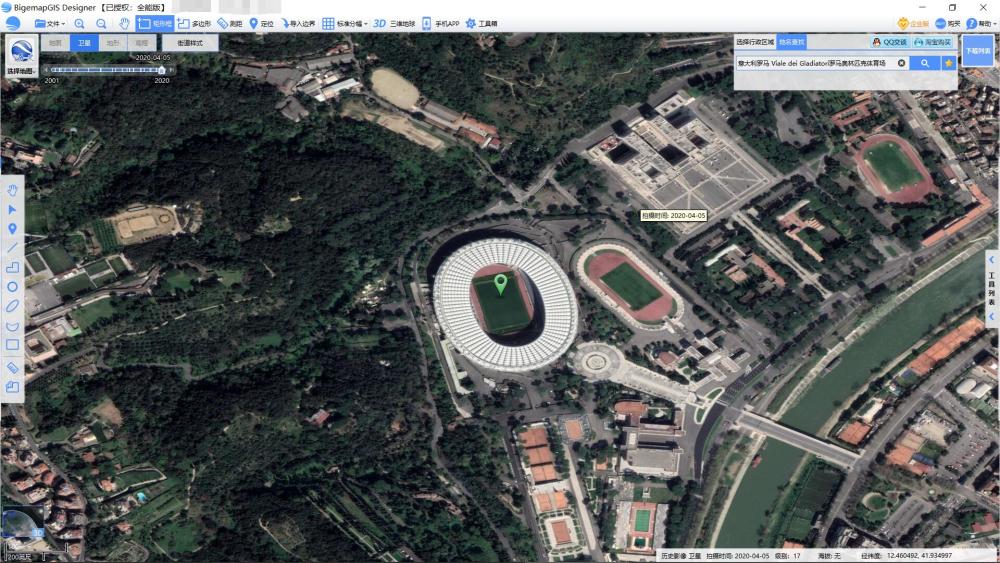The image size is (1000, 563).
Task: Select the area measure tool in sidebar
Action: 12,386
